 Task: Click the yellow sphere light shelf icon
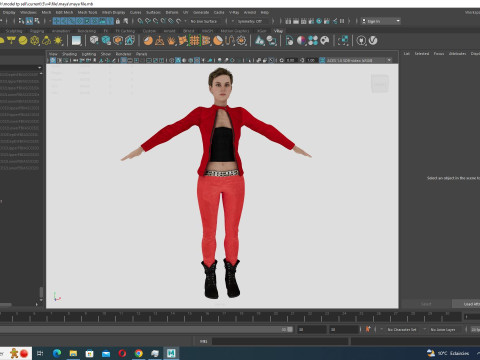23,41
